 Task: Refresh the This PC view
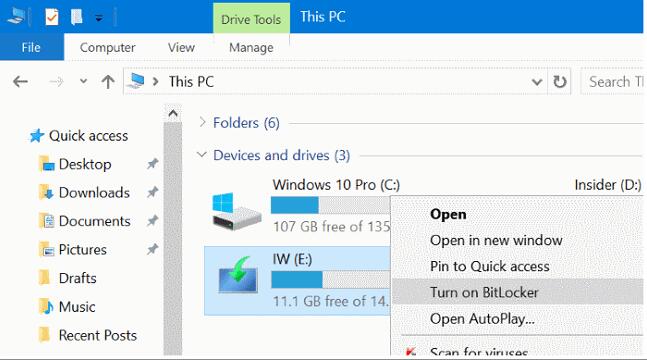pos(560,81)
